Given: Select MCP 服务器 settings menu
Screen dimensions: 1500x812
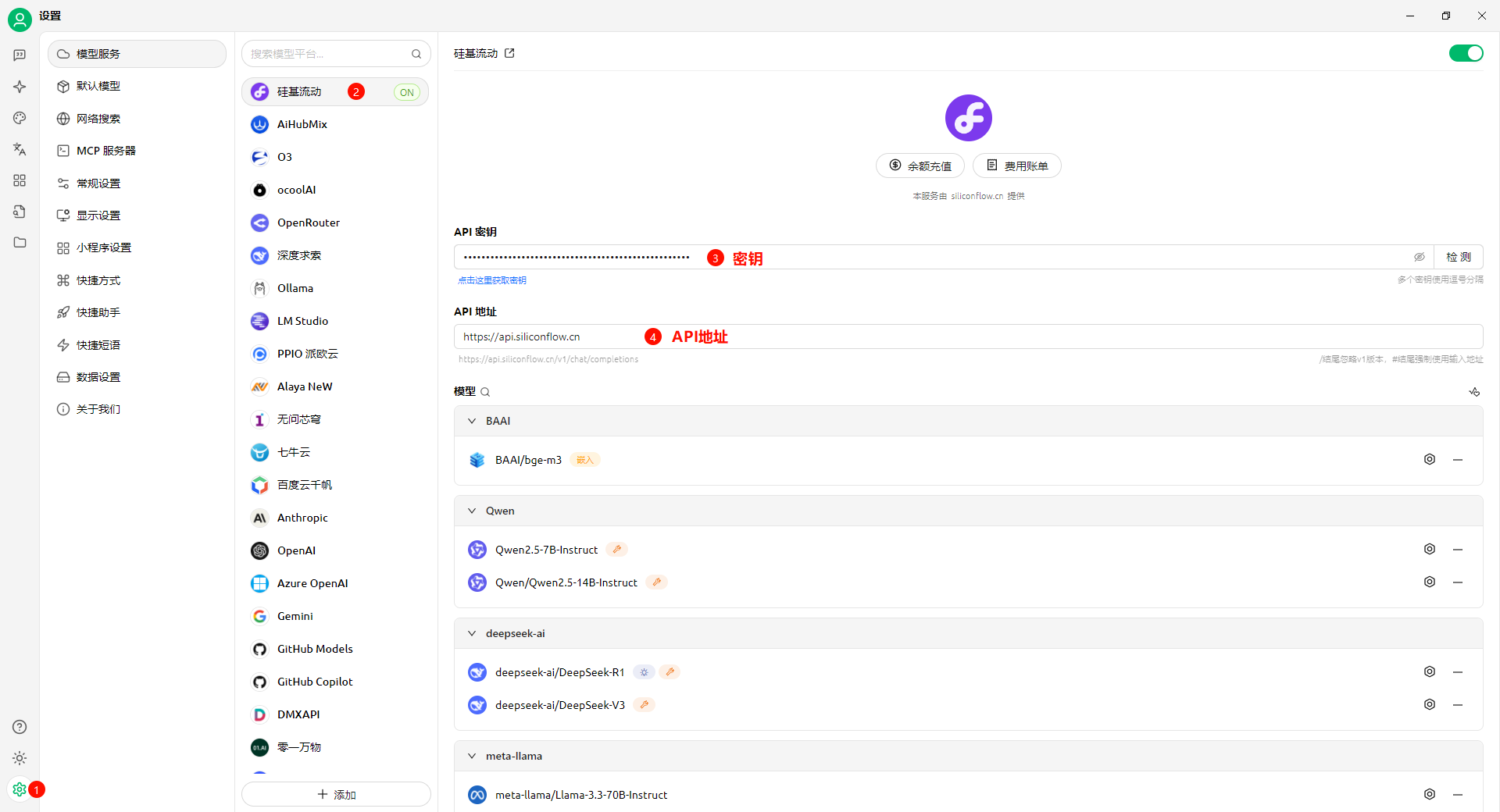Looking at the screenshot, I should point(137,151).
